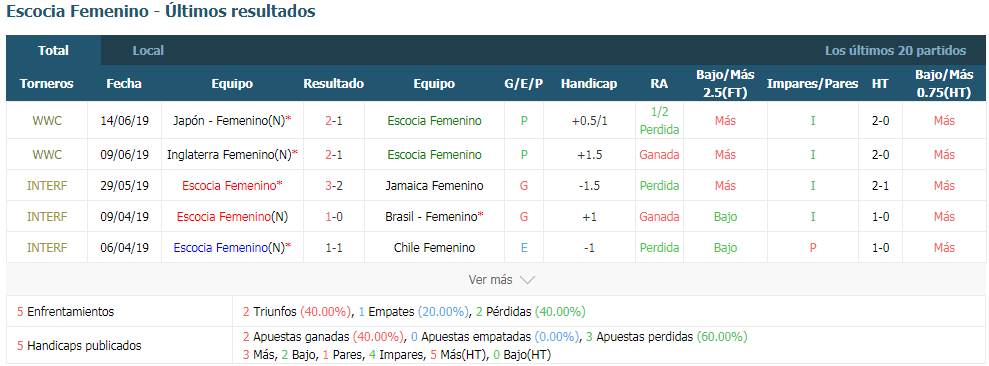Click the Bajo/Más 2.5(FT) column header

click(x=725, y=83)
